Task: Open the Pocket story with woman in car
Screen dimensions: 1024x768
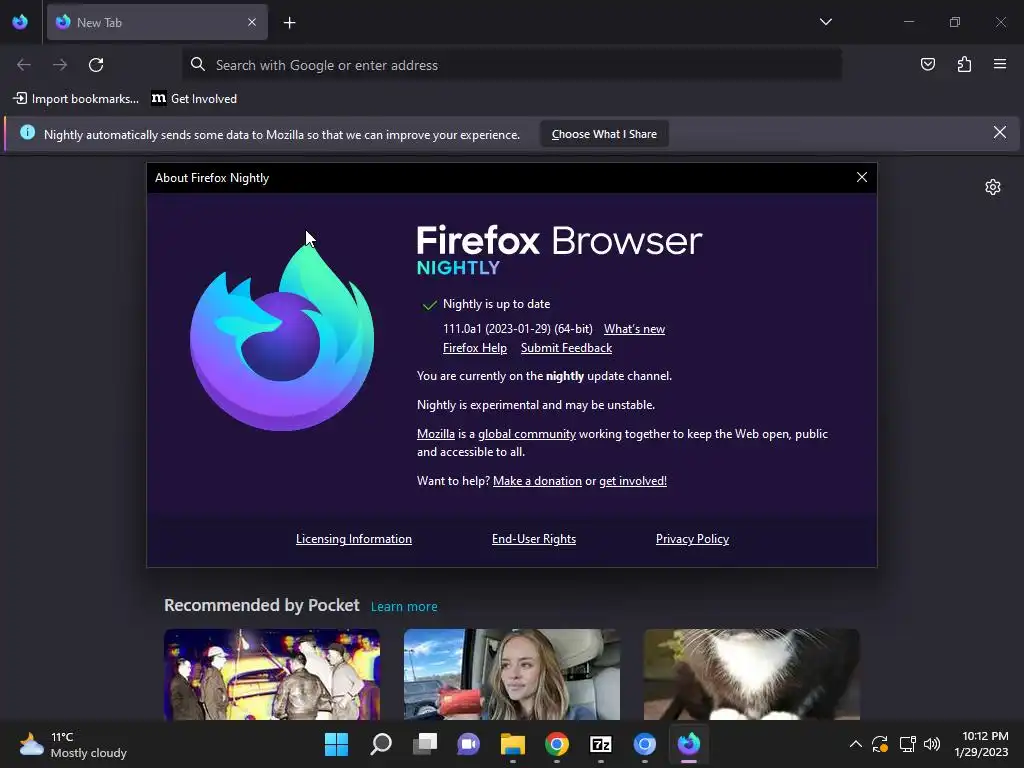Action: [x=511, y=674]
